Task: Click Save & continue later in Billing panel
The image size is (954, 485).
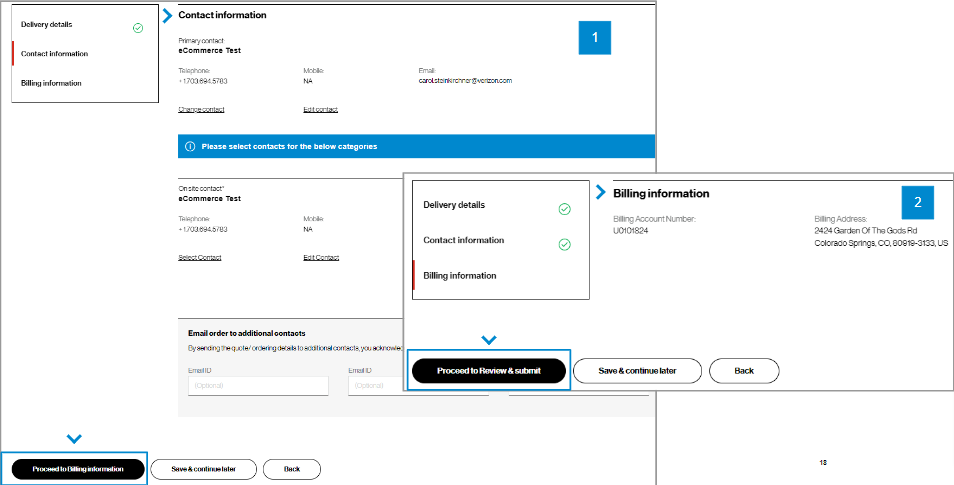Action: [637, 371]
